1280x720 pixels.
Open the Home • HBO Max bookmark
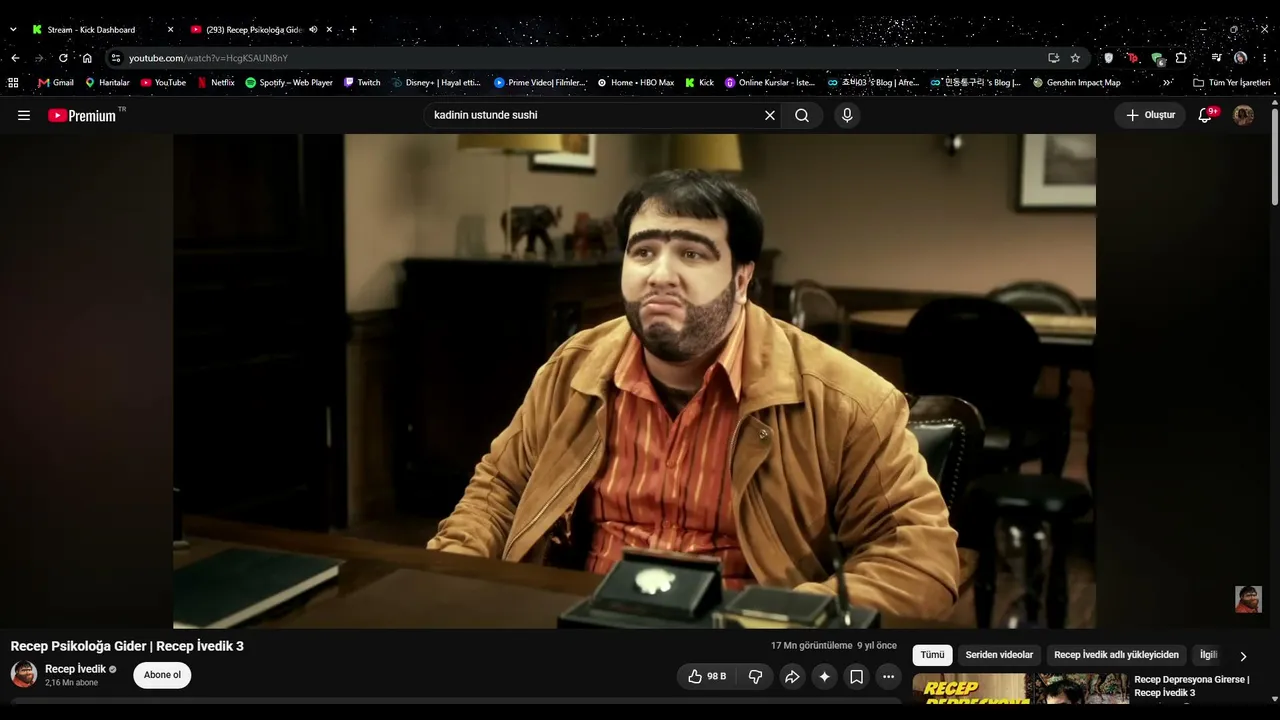(636, 83)
